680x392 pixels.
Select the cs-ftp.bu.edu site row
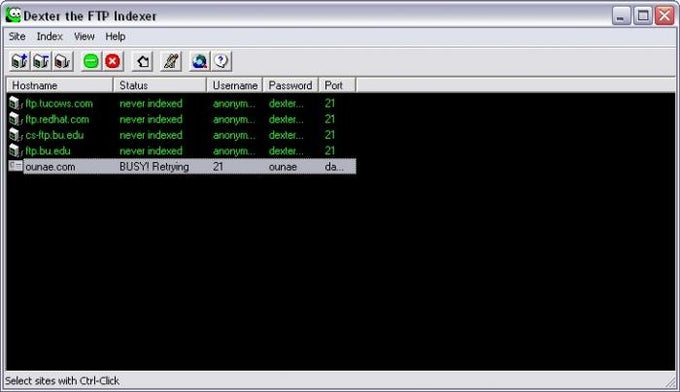[181, 135]
